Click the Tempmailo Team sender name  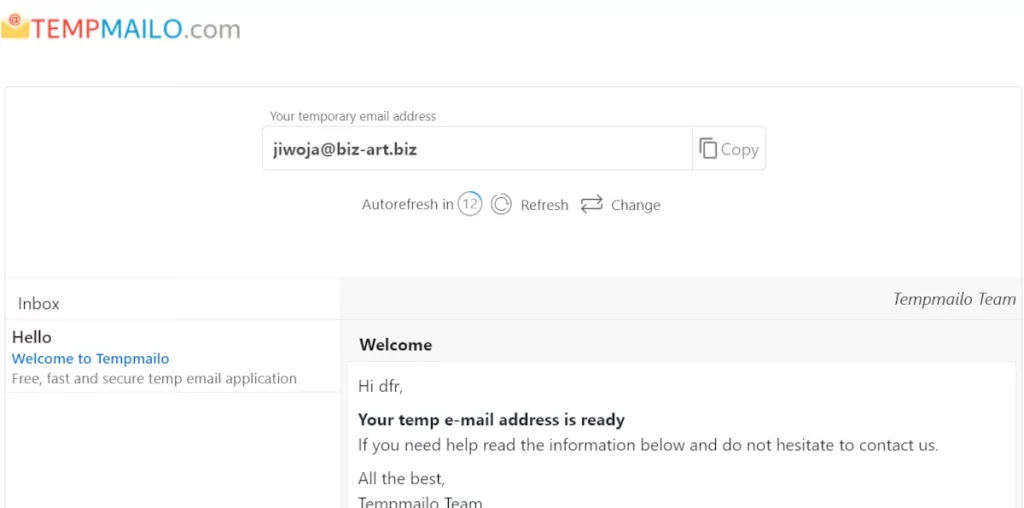pyautogui.click(x=954, y=299)
